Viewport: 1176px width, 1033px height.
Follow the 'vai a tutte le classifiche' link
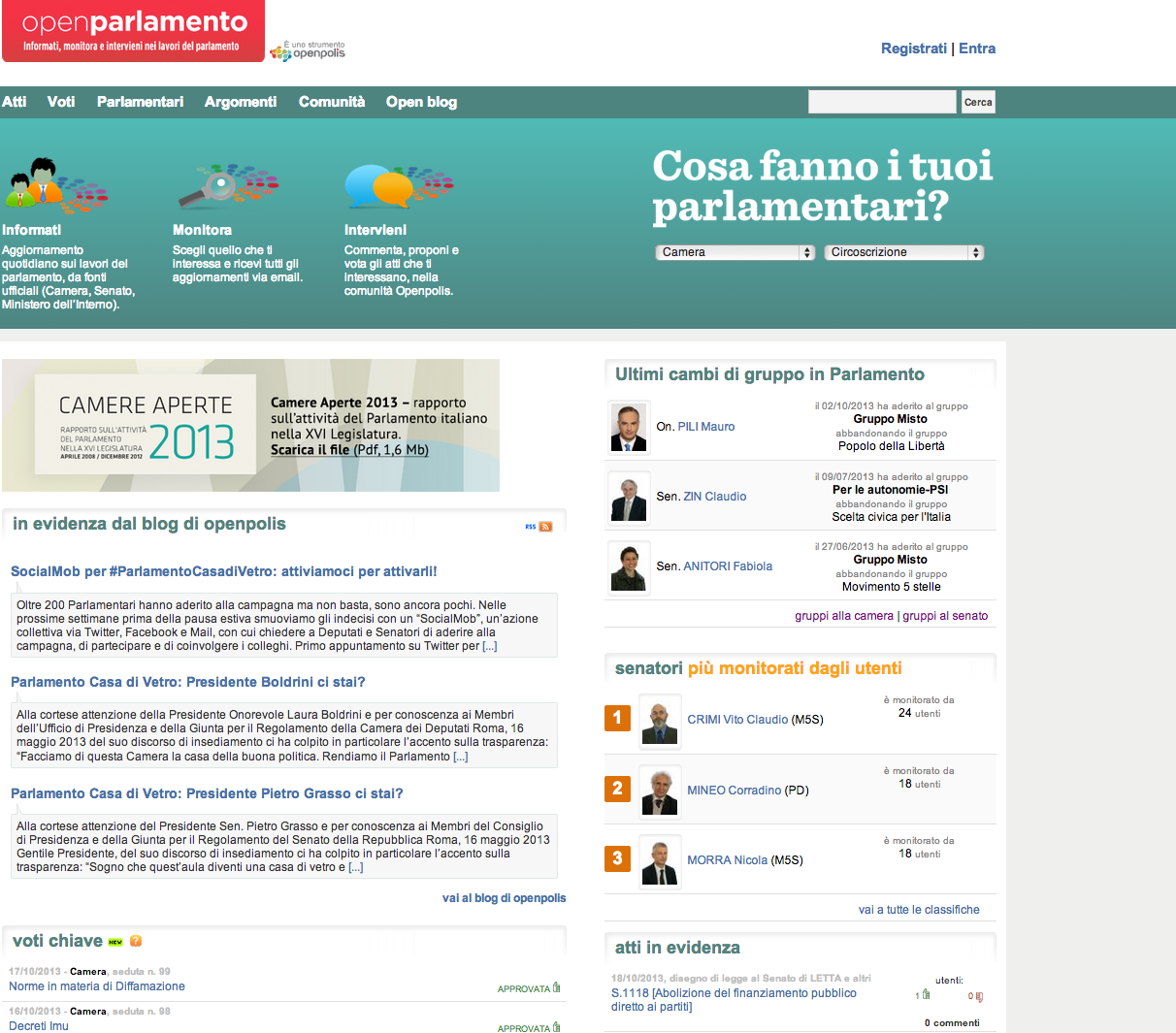tap(919, 910)
